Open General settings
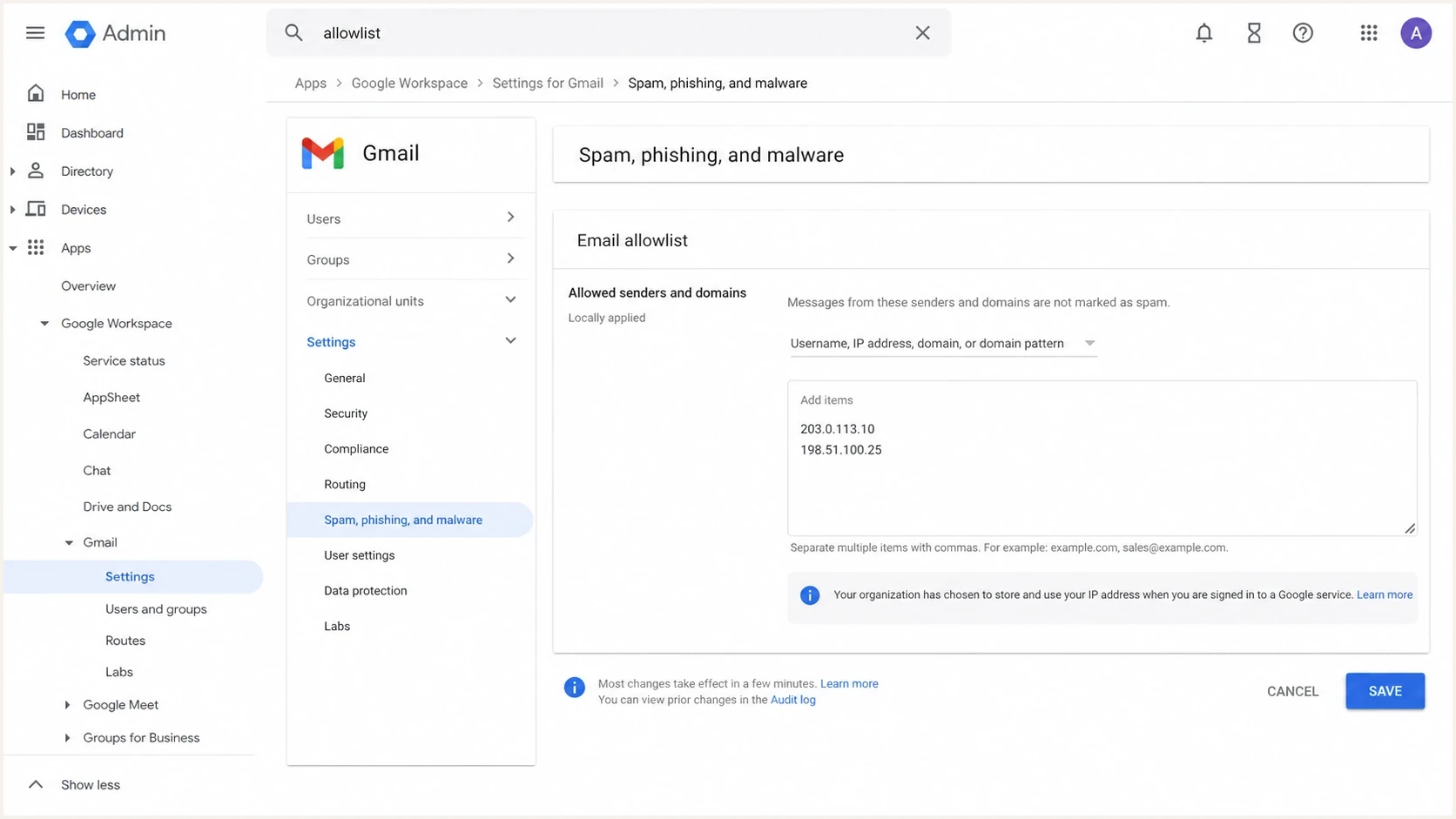 [345, 378]
